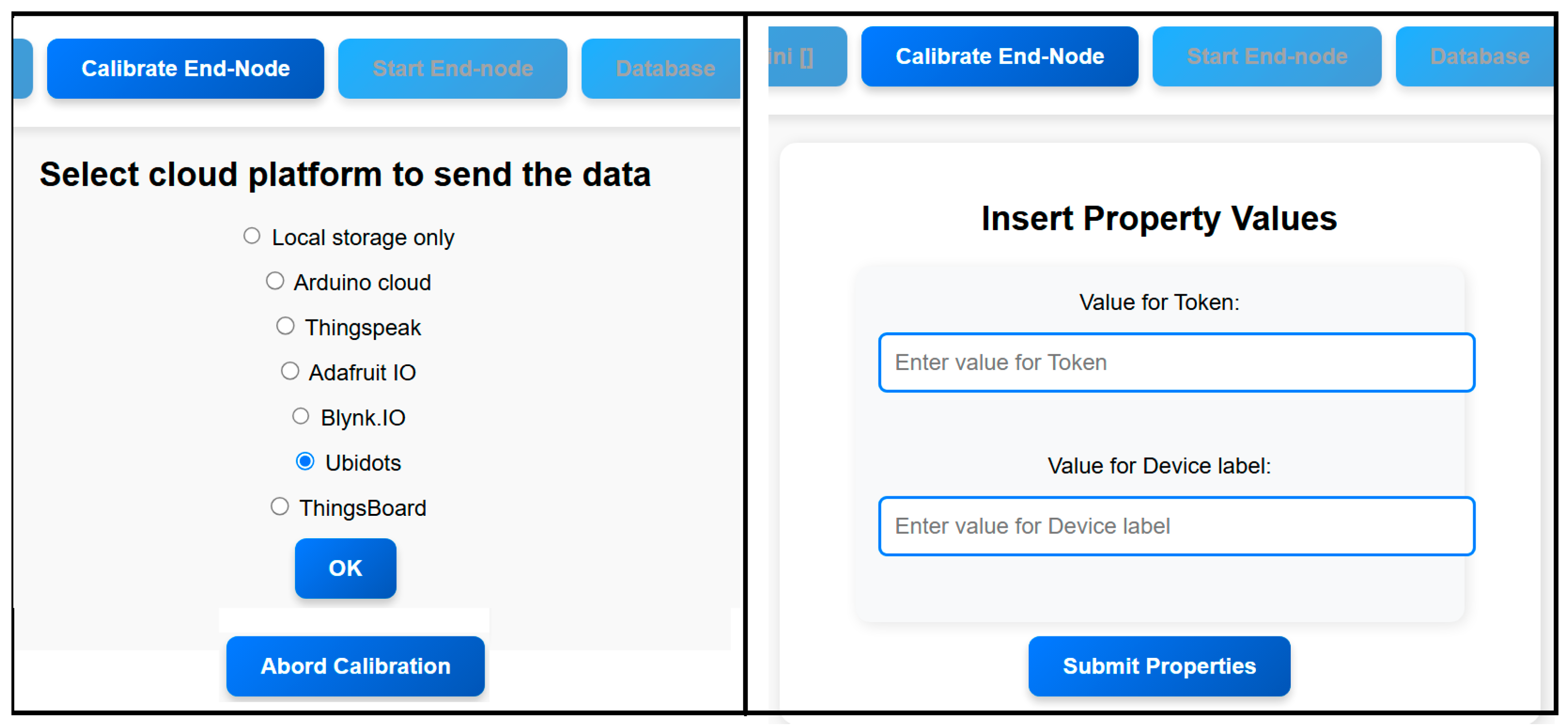1568x727 pixels.
Task: Open Calibrate End-Node tab in right panel
Action: click(x=1000, y=57)
